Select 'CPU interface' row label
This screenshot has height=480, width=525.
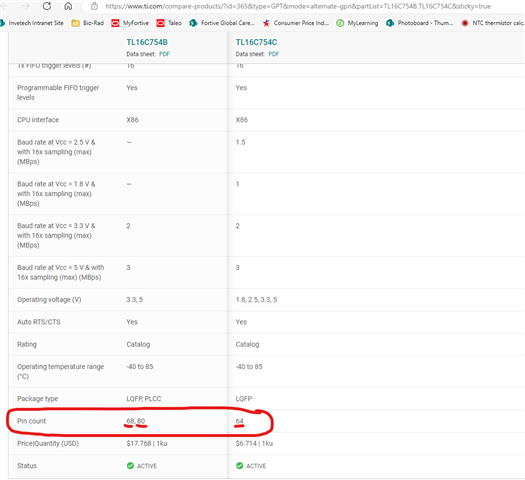[38, 120]
